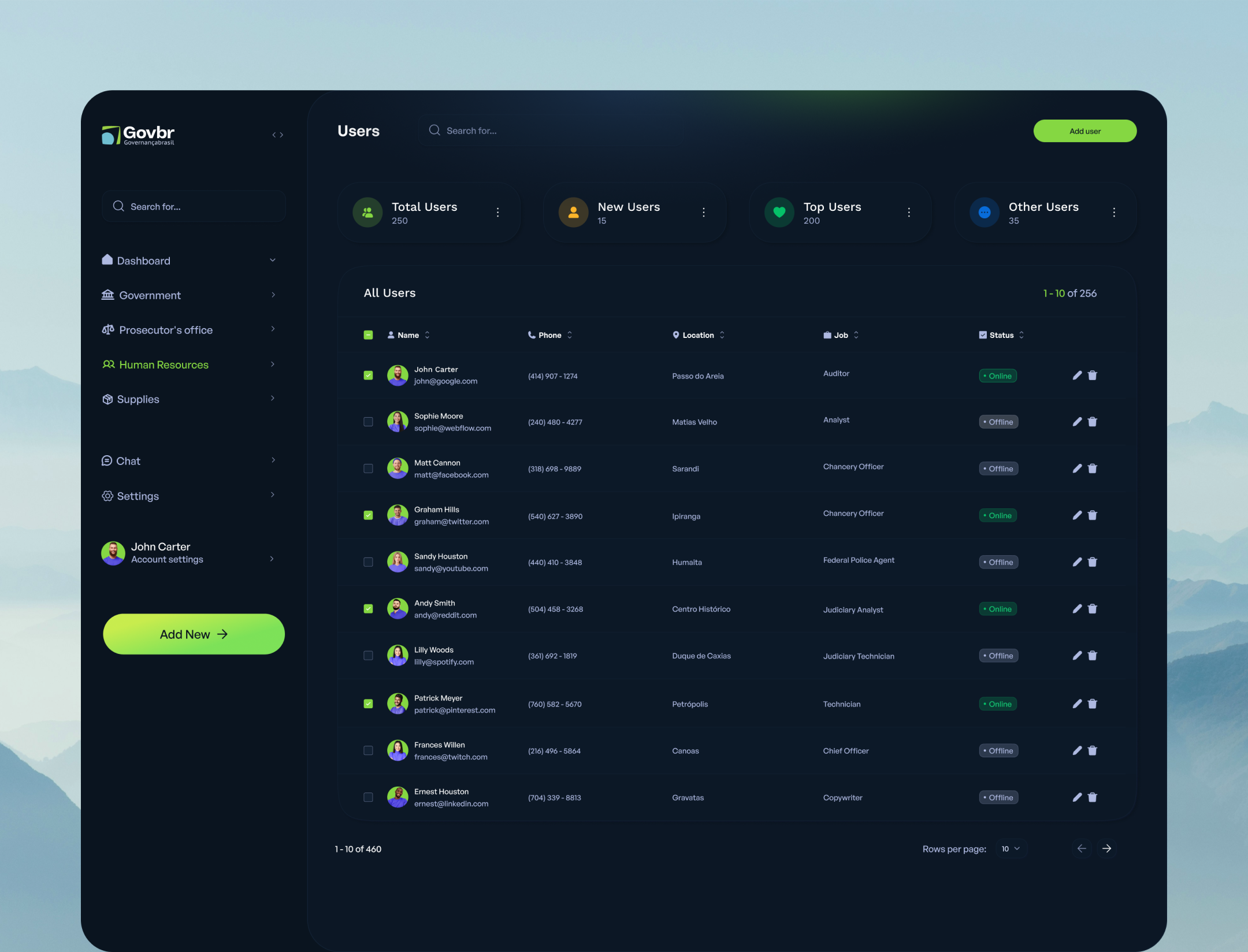Screen dimensions: 1248x952
Task: Click the Govbr logo
Action: 138,135
